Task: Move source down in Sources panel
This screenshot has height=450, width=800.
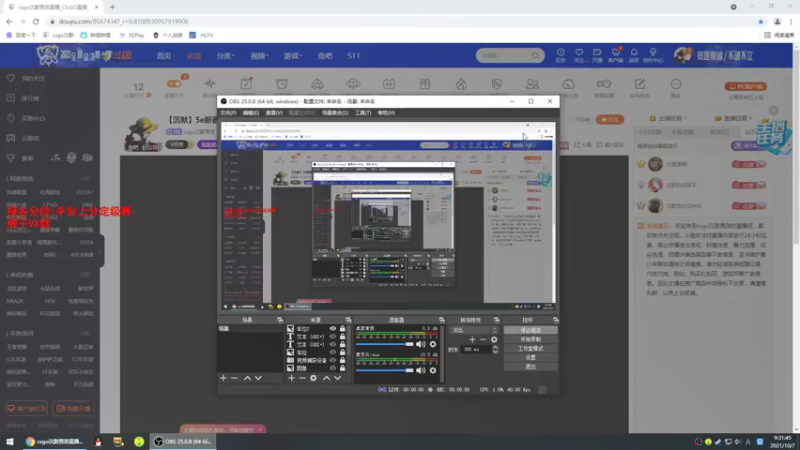Action: 337,378
